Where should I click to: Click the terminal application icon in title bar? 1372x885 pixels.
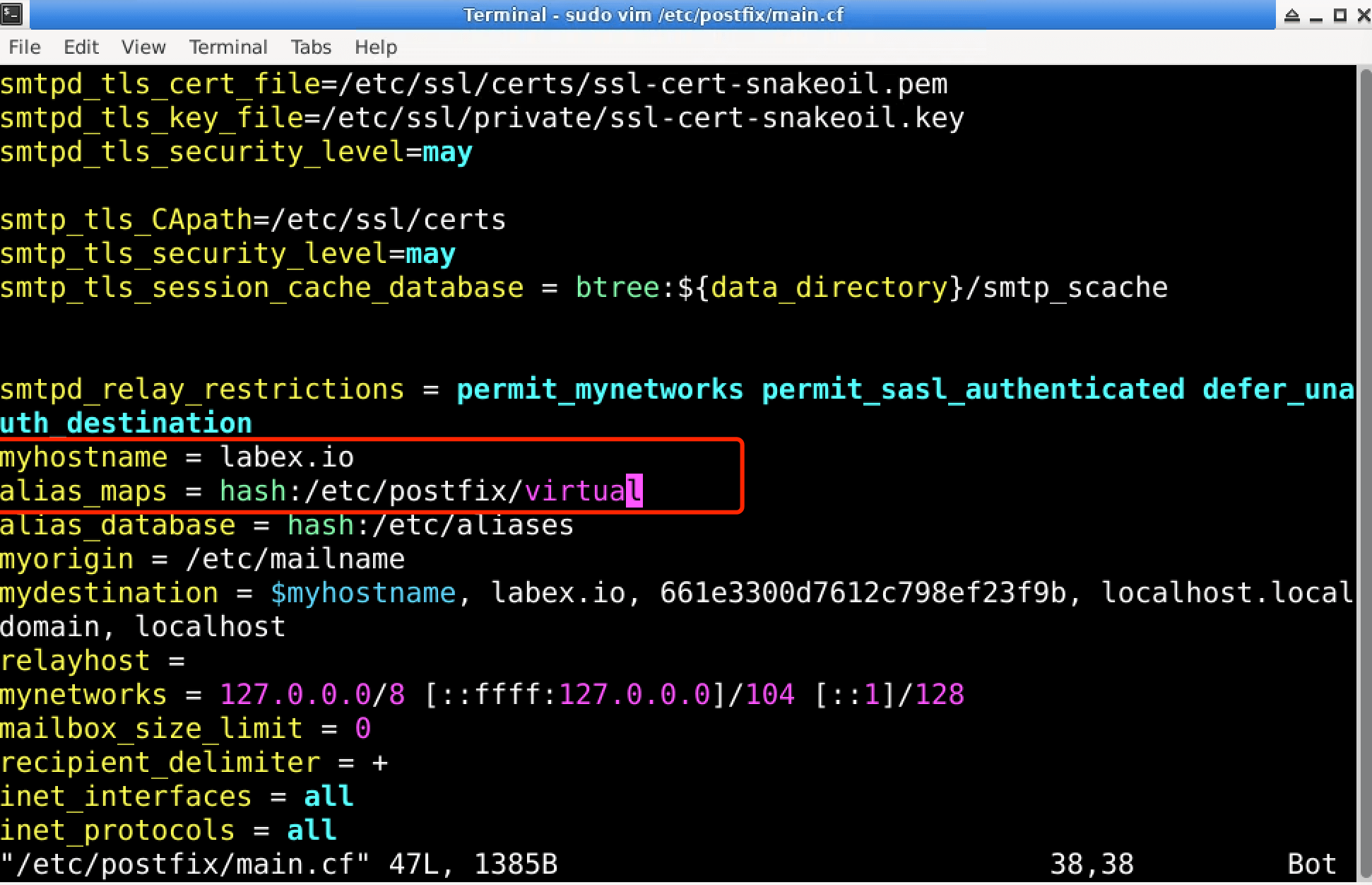point(11,14)
